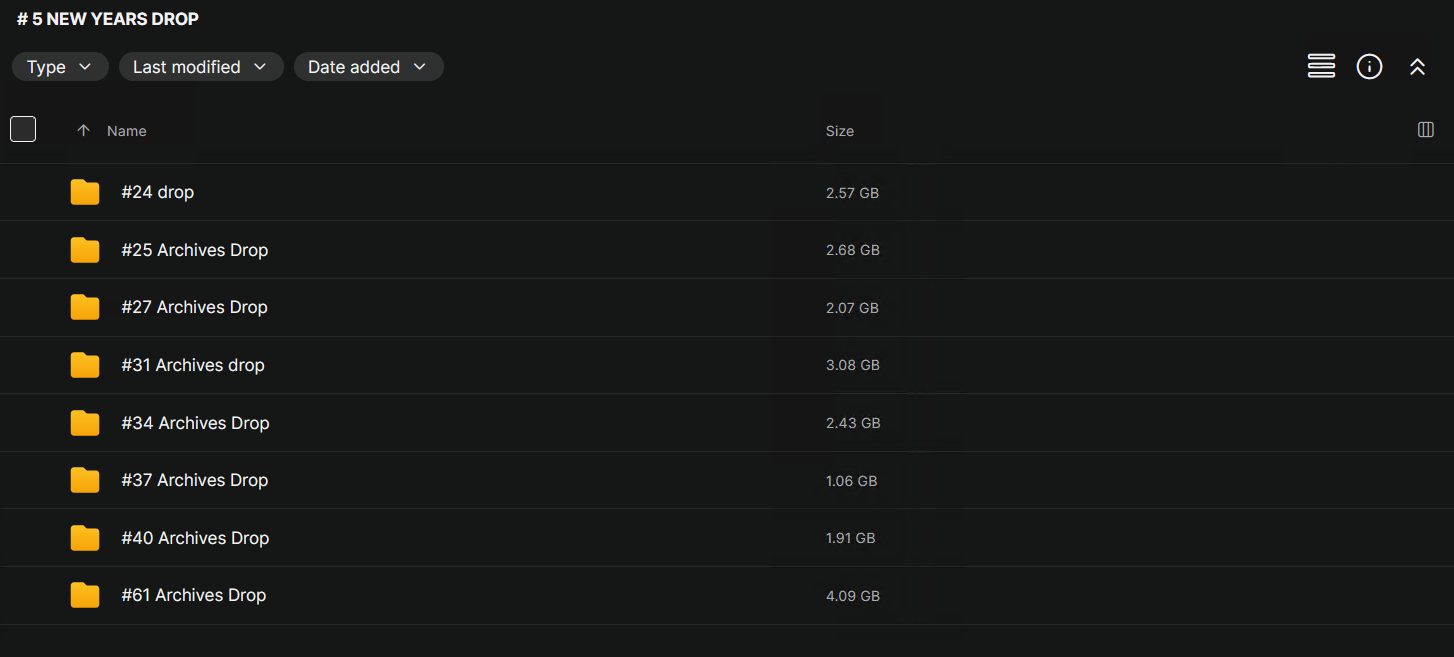
Task: Expand the Type filter dropdown
Action: 60,67
